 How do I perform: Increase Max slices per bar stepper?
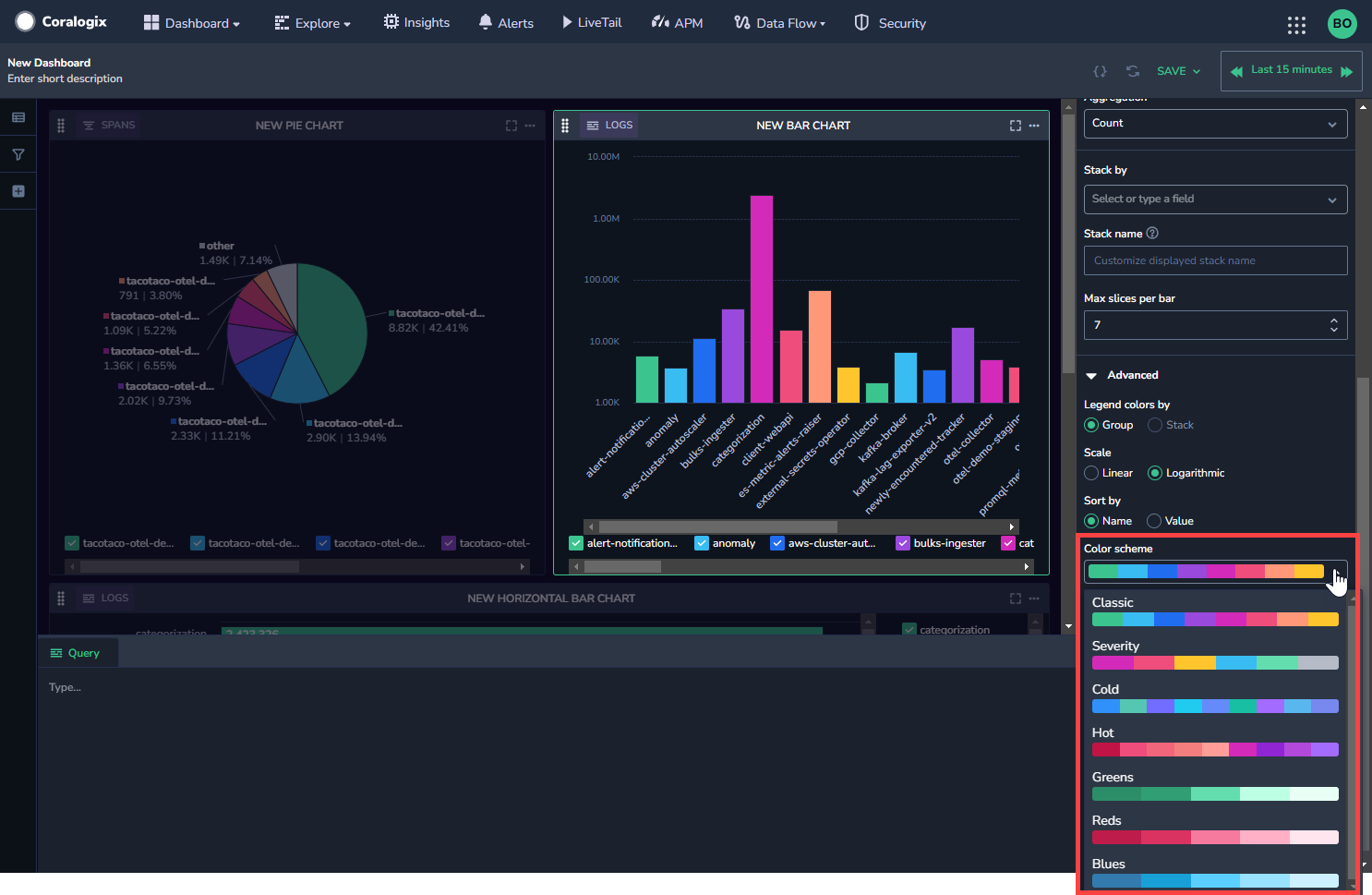[1334, 321]
